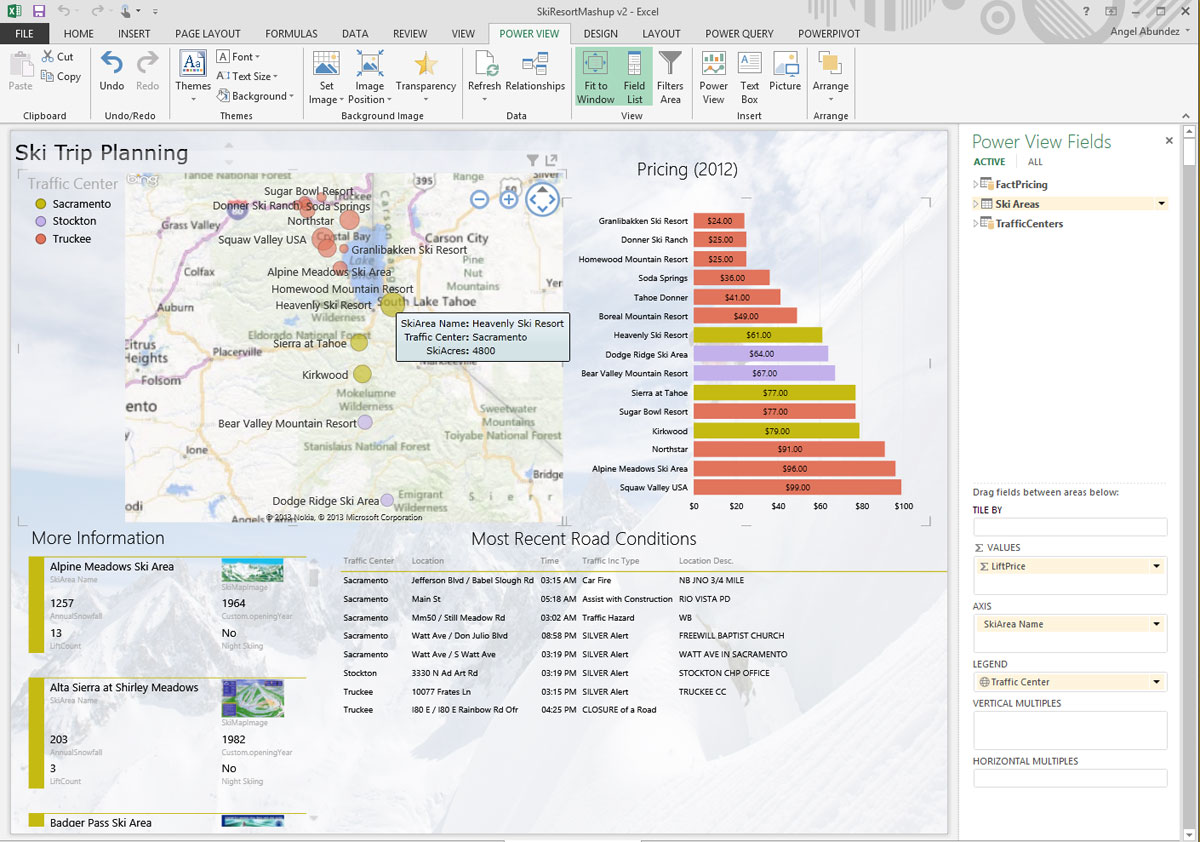
Task: Click the Set Image button
Action: pos(326,78)
